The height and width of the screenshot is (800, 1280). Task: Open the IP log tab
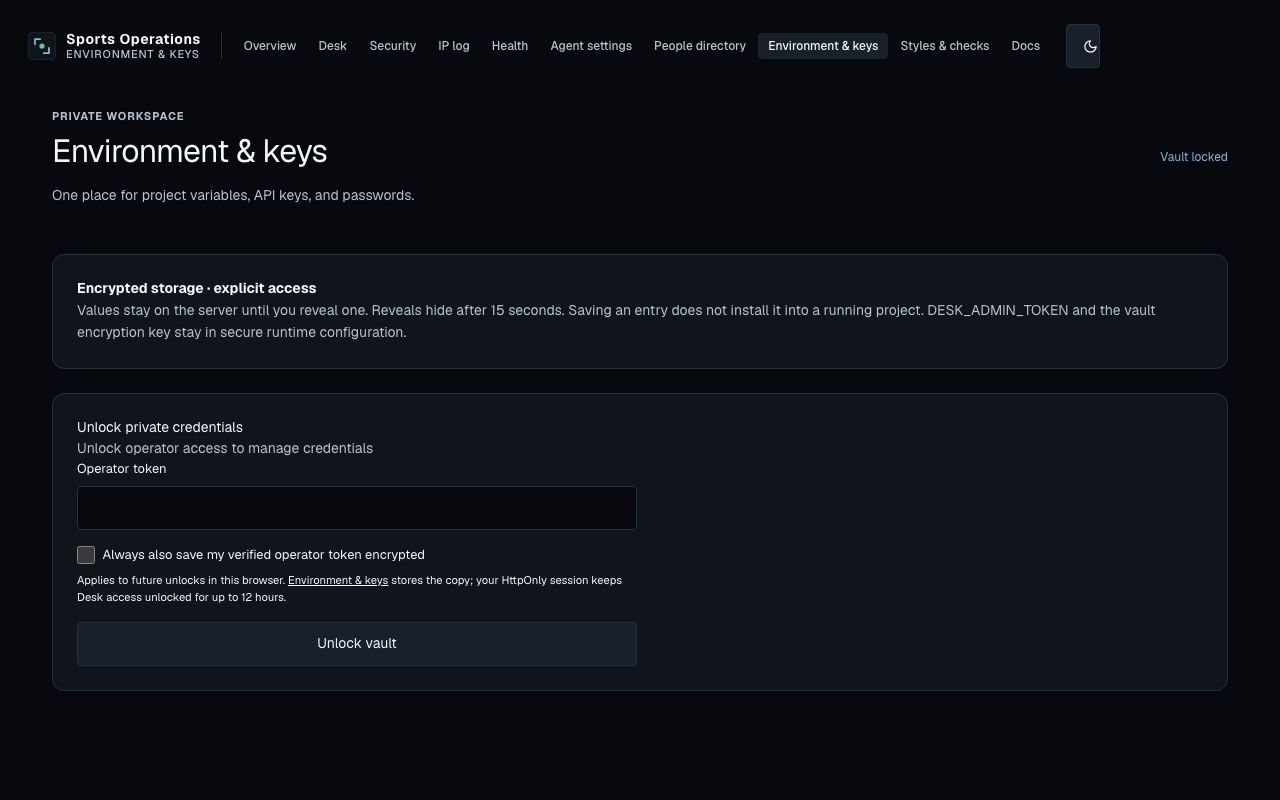point(454,46)
